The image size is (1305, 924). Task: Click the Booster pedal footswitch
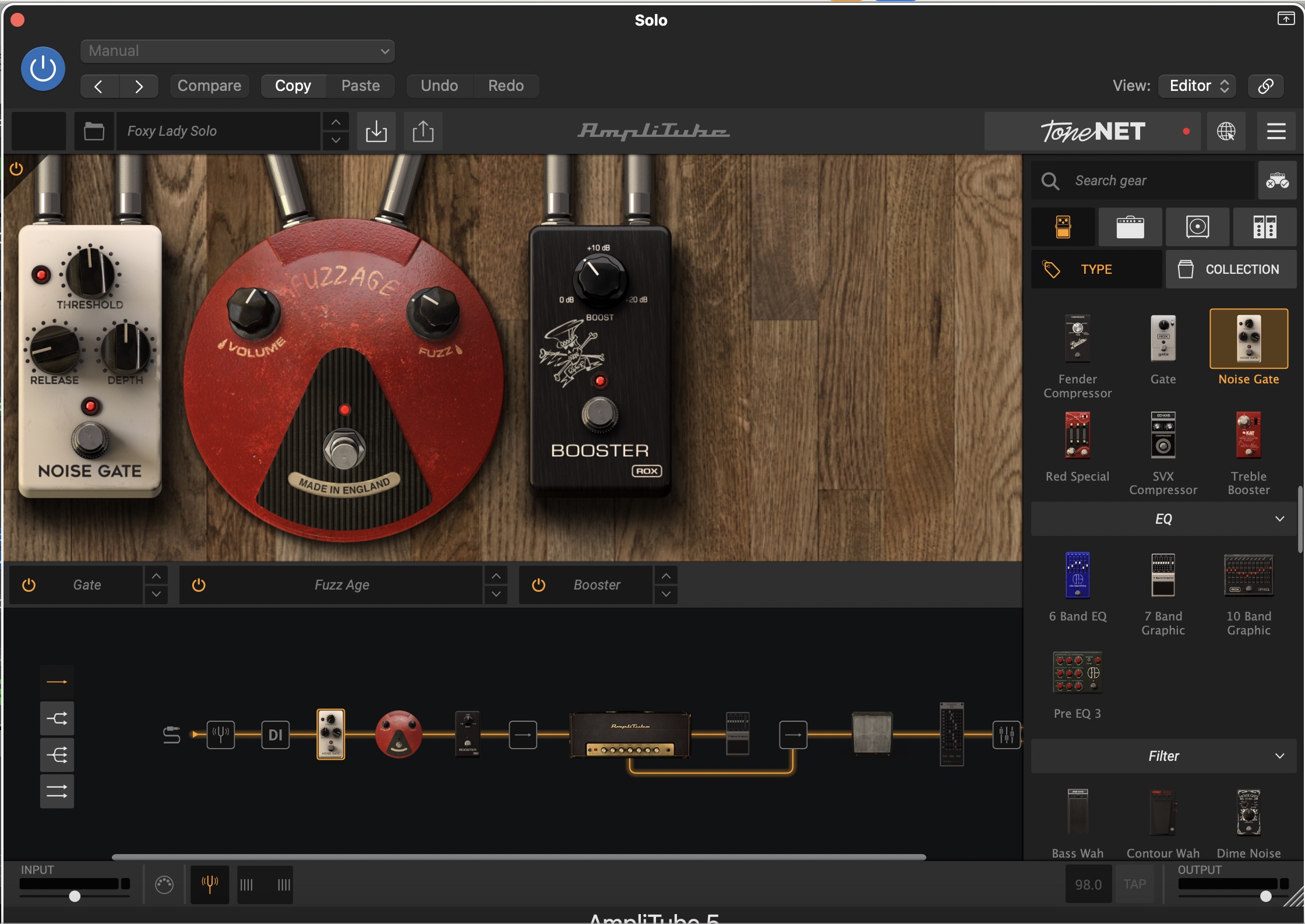click(599, 414)
